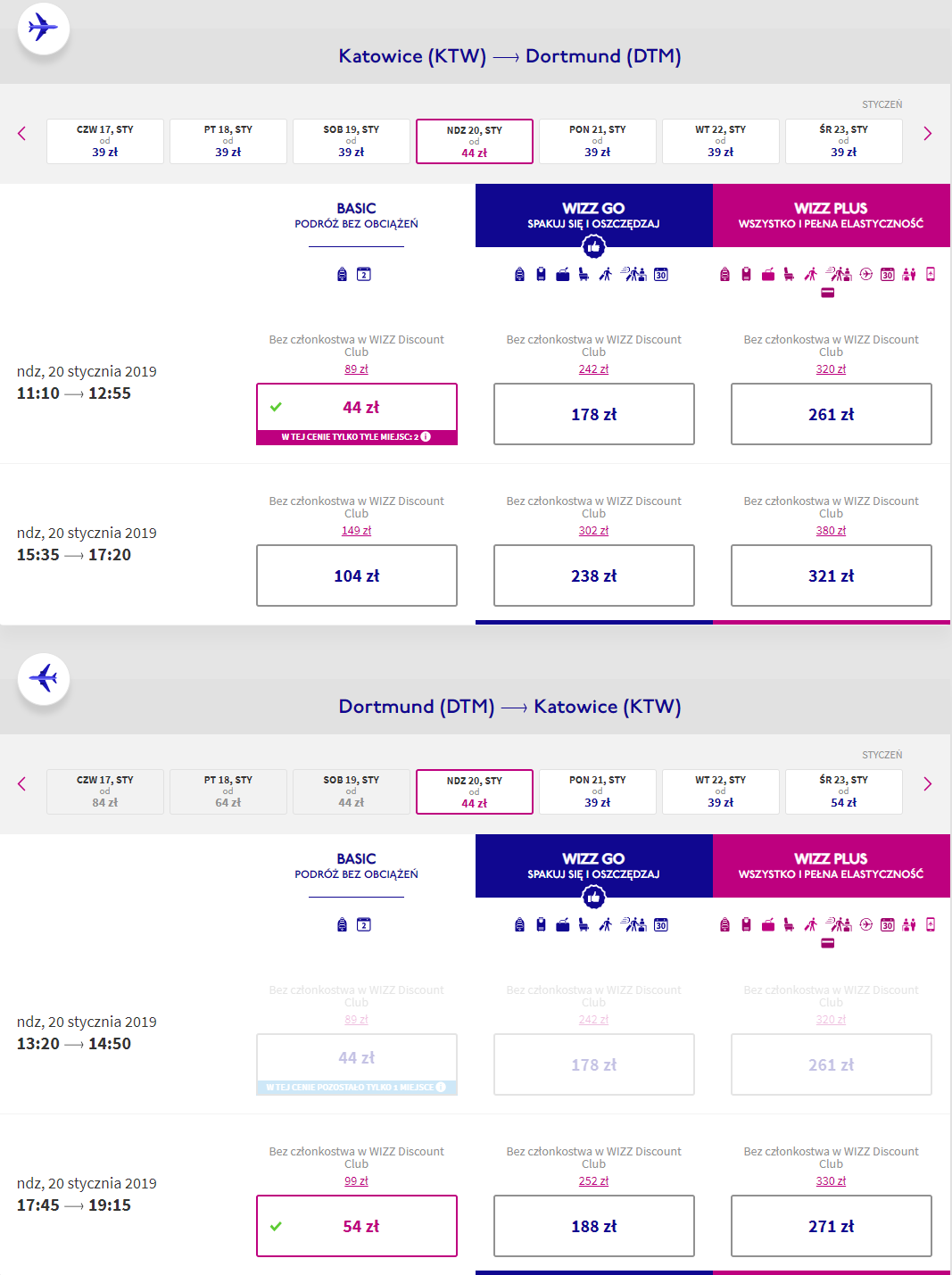Image resolution: width=952 pixels, height=1275 pixels.
Task: Click the return BASIC backpack icon
Action: tap(342, 924)
